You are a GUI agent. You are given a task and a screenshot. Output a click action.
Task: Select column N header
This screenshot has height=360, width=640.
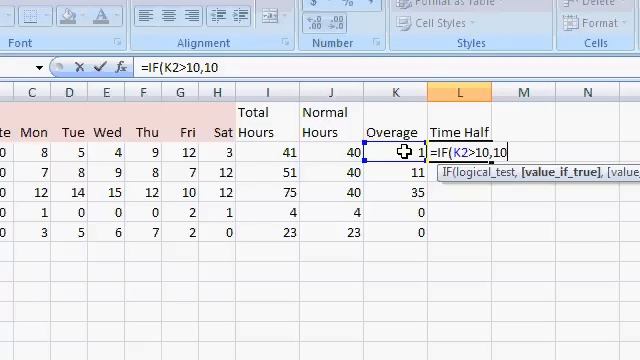[587, 93]
